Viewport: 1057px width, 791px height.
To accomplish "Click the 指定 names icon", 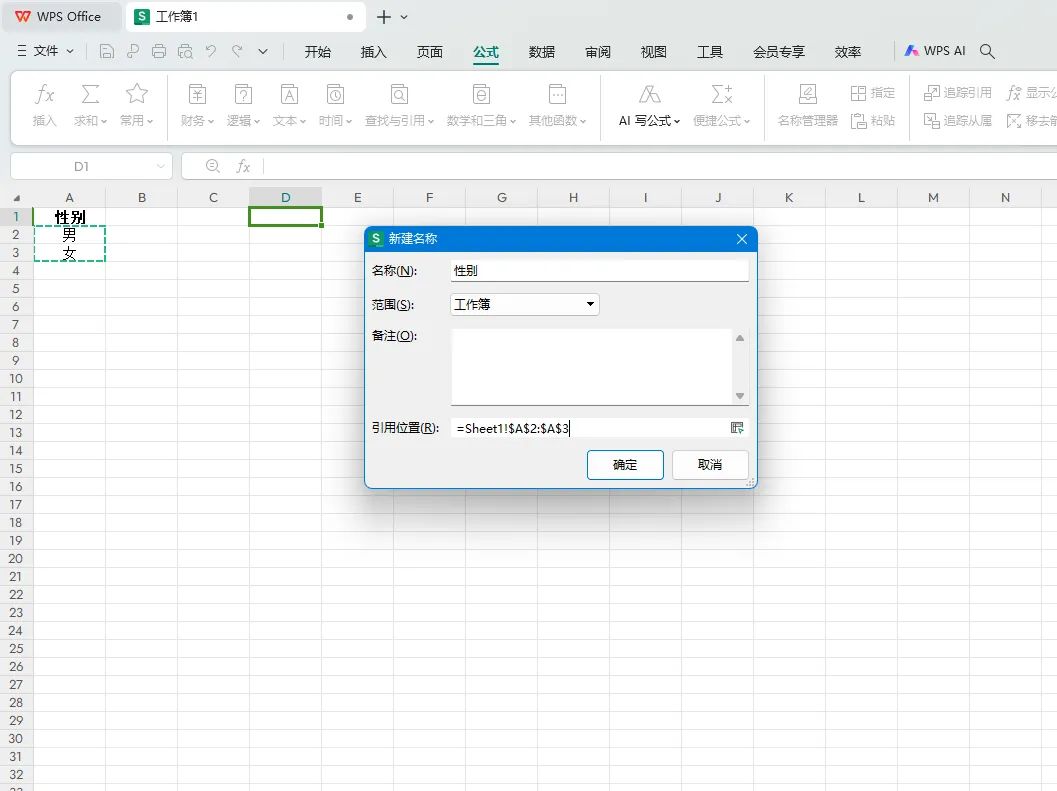I will pos(873,93).
